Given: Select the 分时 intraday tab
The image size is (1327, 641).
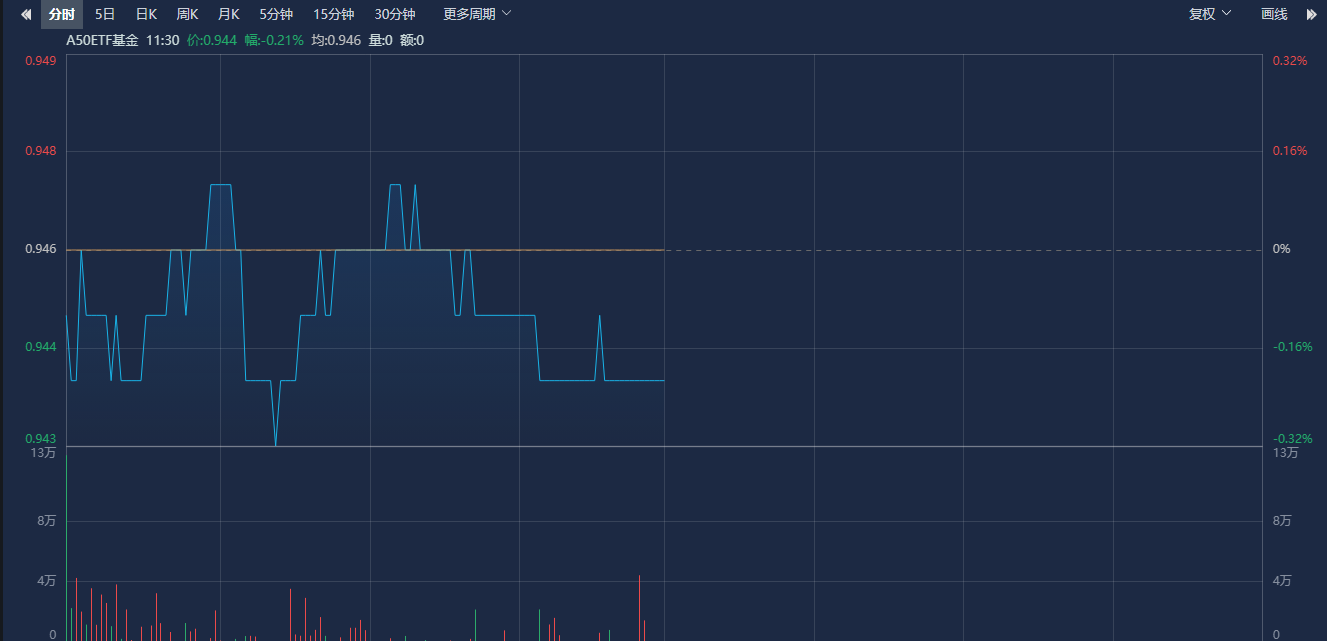Looking at the screenshot, I should click(x=62, y=14).
